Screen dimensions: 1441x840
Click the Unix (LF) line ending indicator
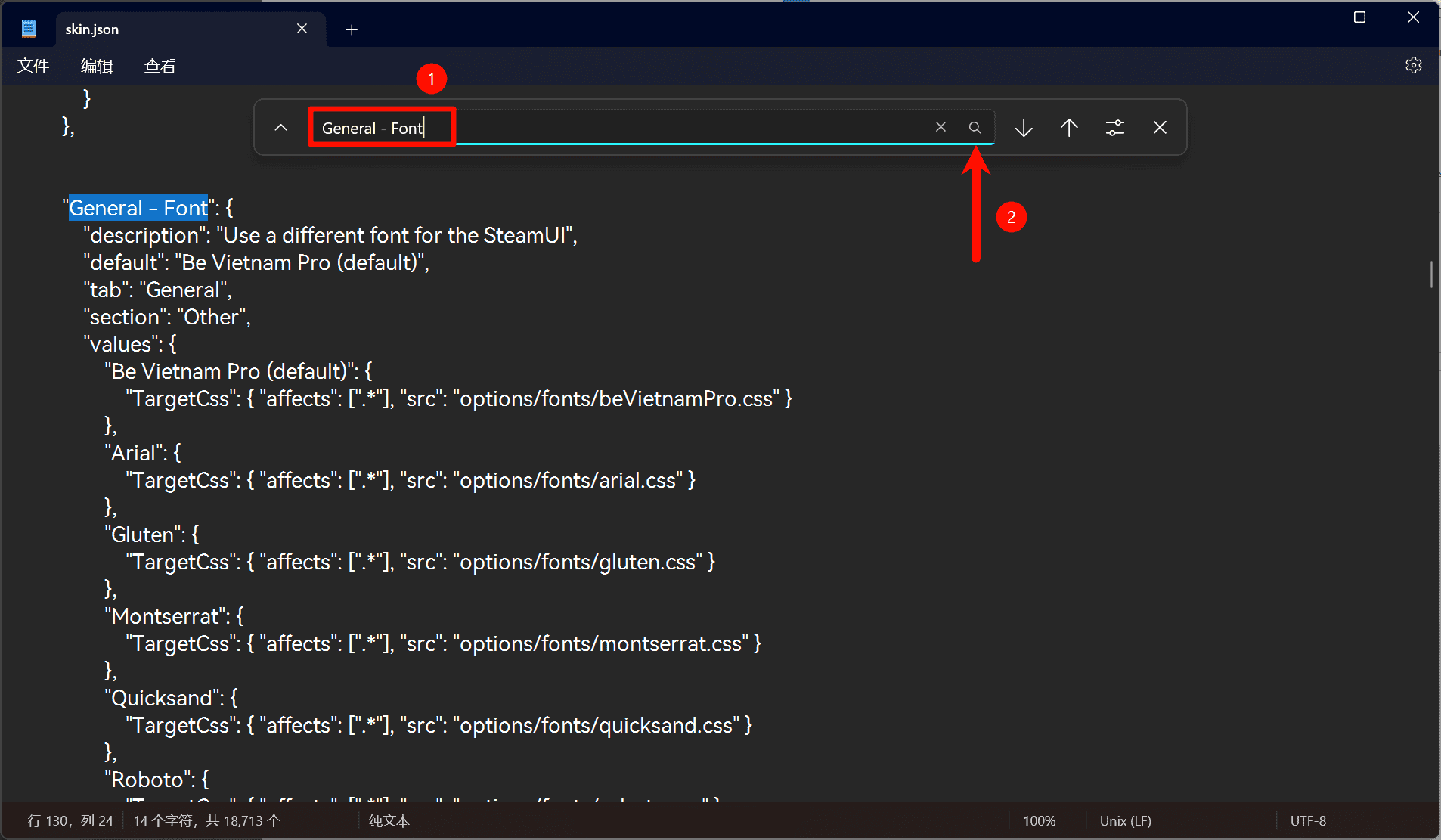(x=1125, y=821)
